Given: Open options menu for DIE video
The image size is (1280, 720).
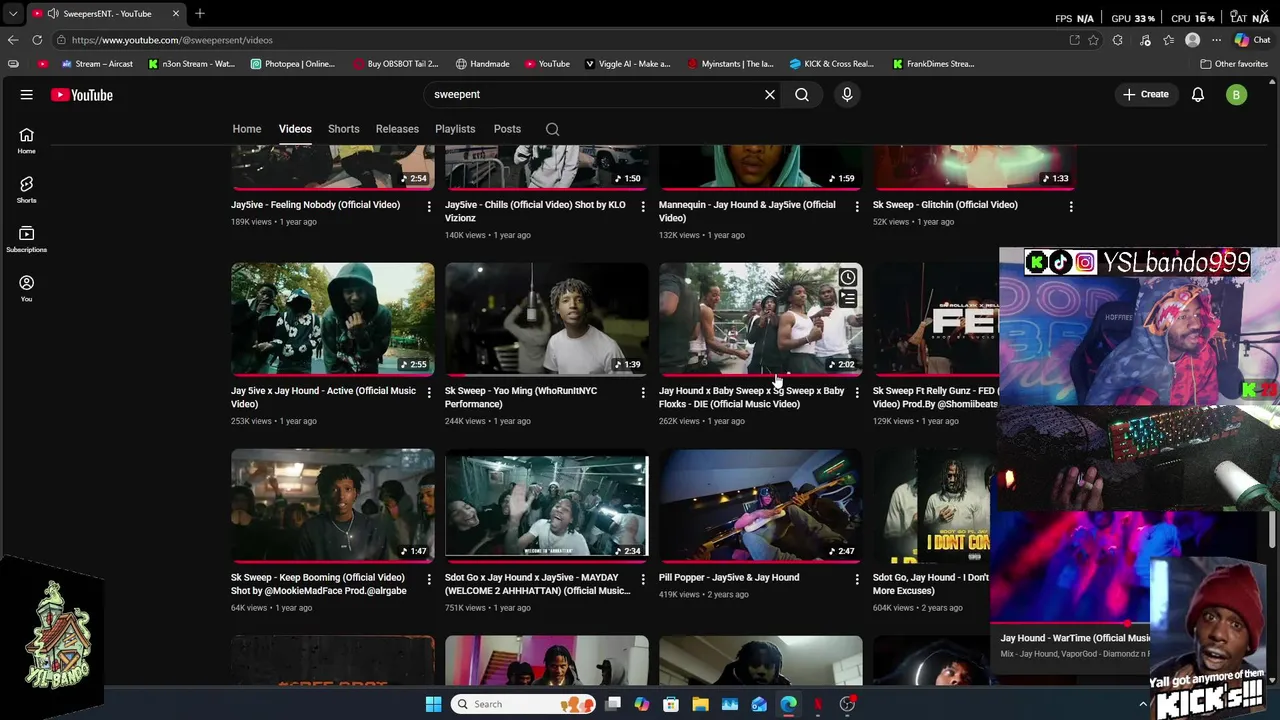Looking at the screenshot, I should (857, 392).
